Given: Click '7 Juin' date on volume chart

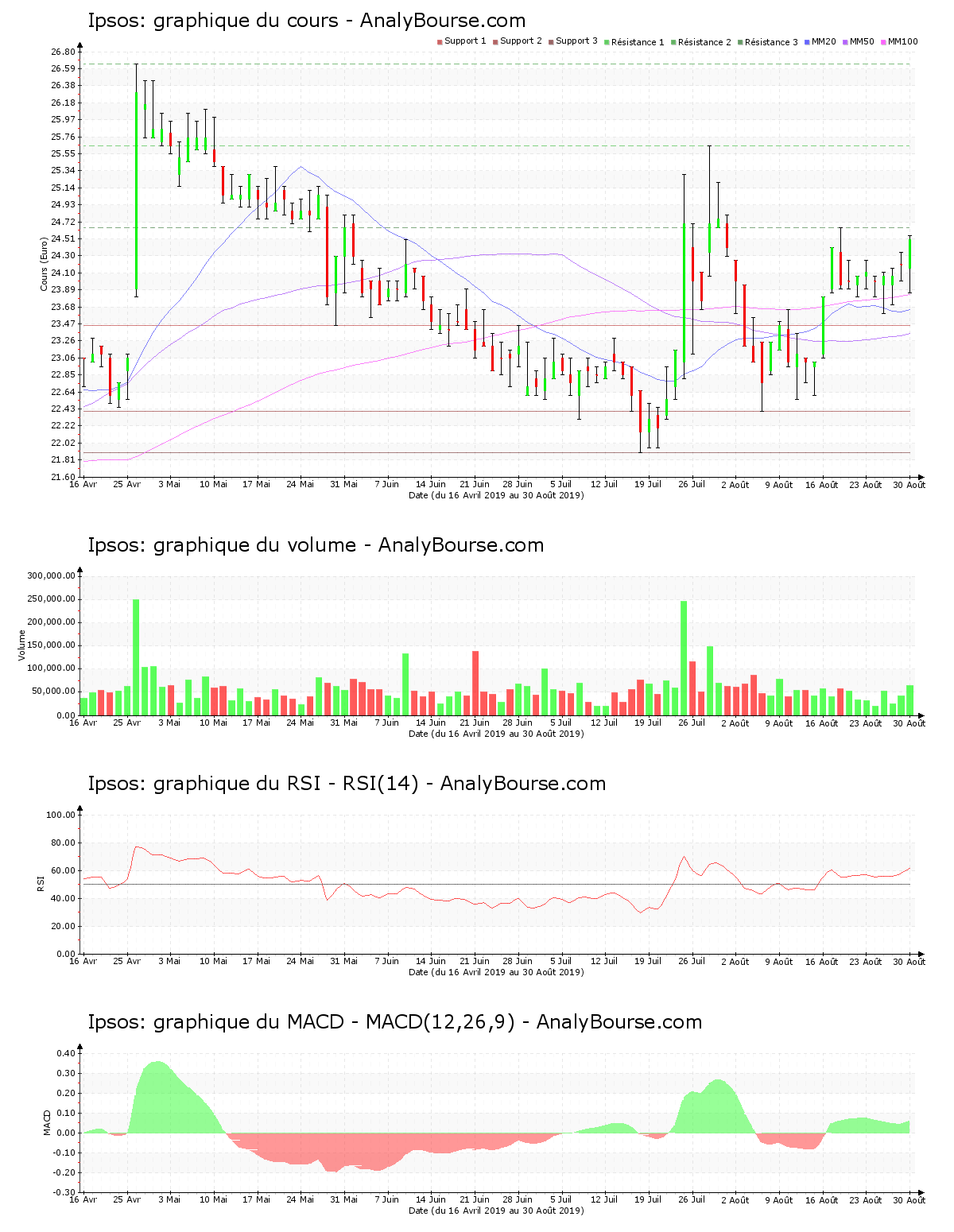Looking at the screenshot, I should coord(387,723).
